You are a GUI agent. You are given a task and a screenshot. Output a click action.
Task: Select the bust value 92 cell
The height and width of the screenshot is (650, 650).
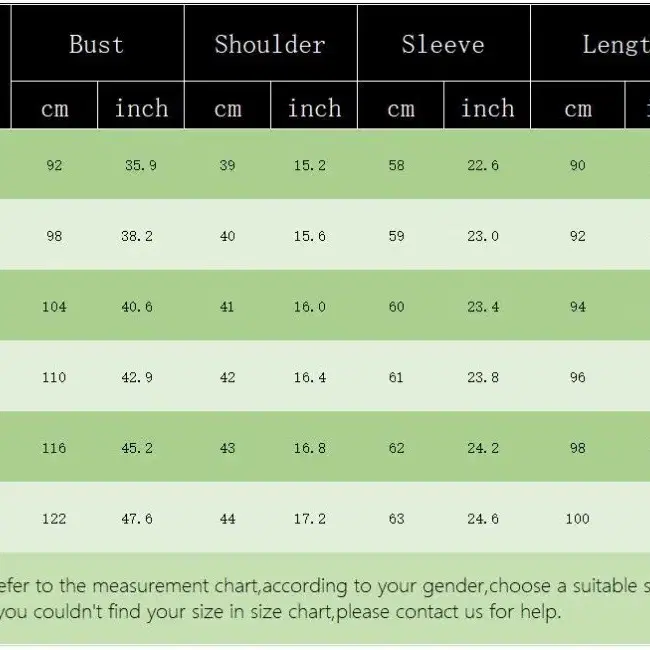coord(54,165)
